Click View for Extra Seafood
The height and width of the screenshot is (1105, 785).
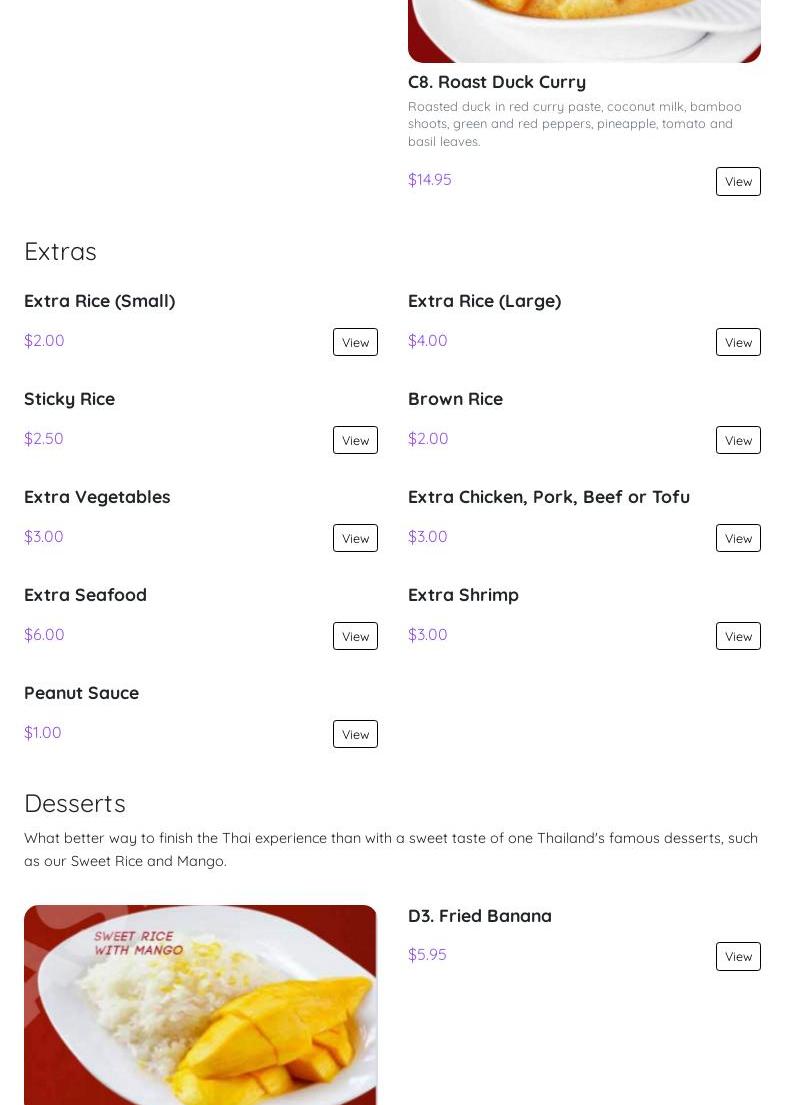click(x=355, y=636)
